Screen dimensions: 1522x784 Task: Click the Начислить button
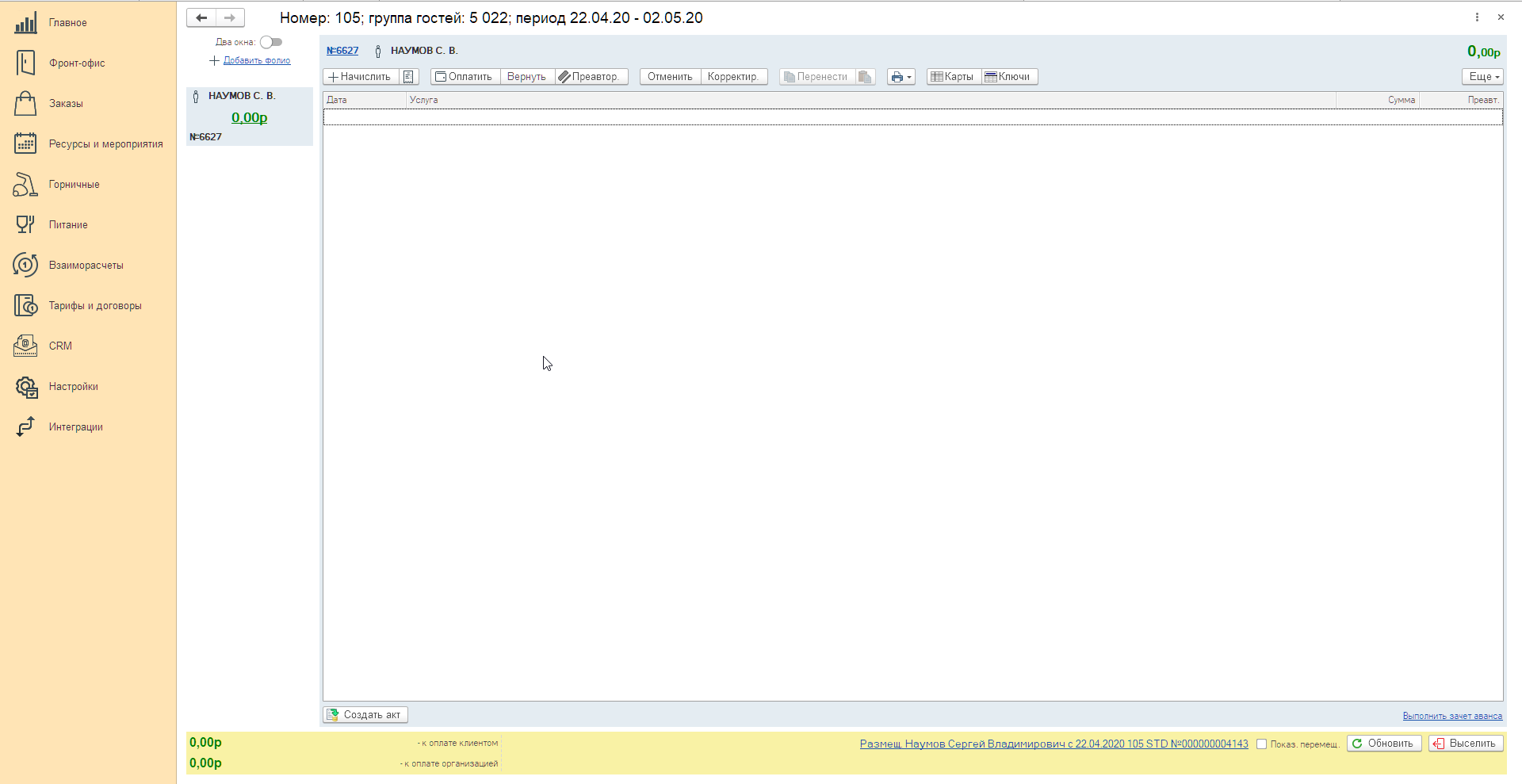pos(361,77)
